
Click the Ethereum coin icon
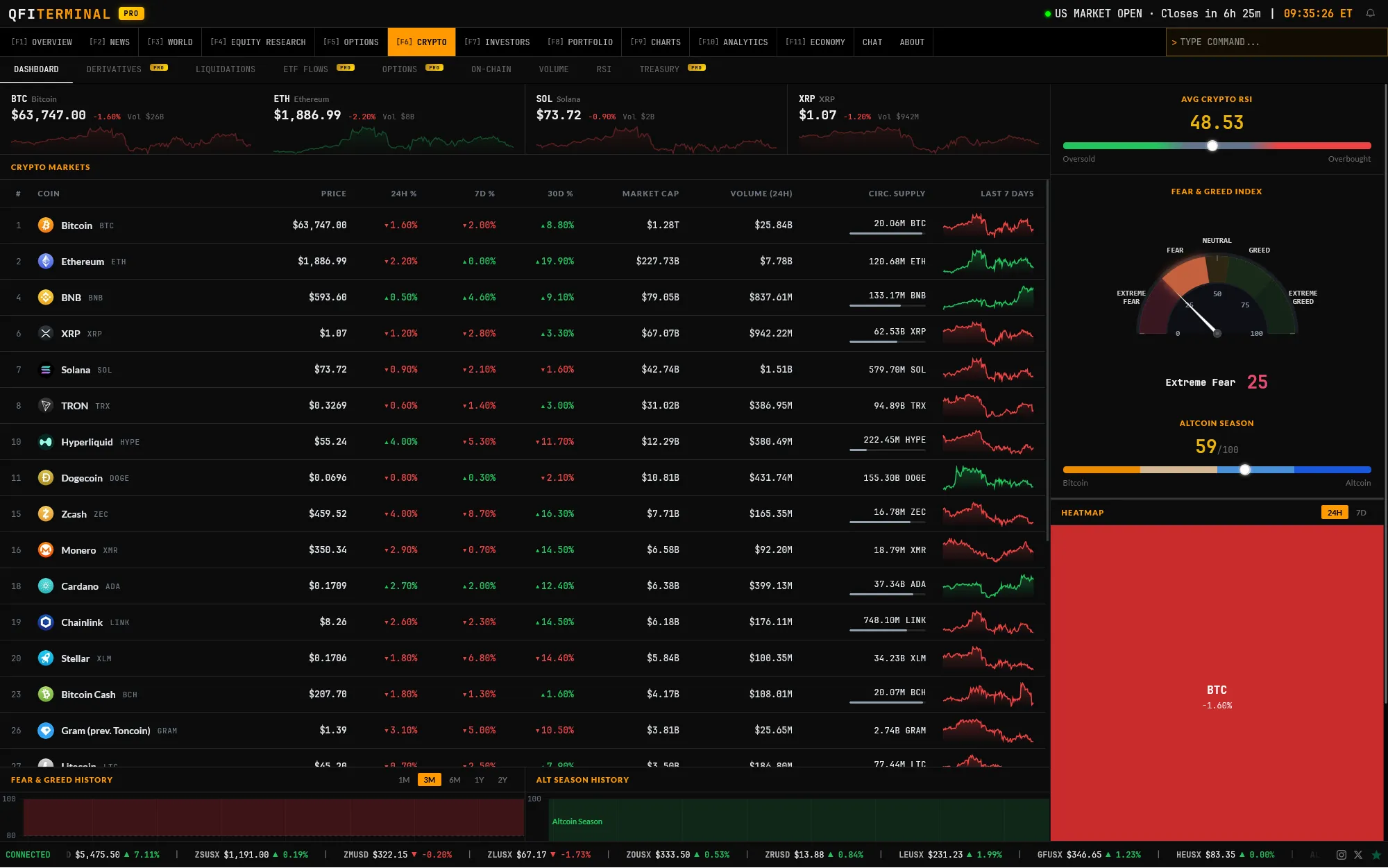[46, 262]
